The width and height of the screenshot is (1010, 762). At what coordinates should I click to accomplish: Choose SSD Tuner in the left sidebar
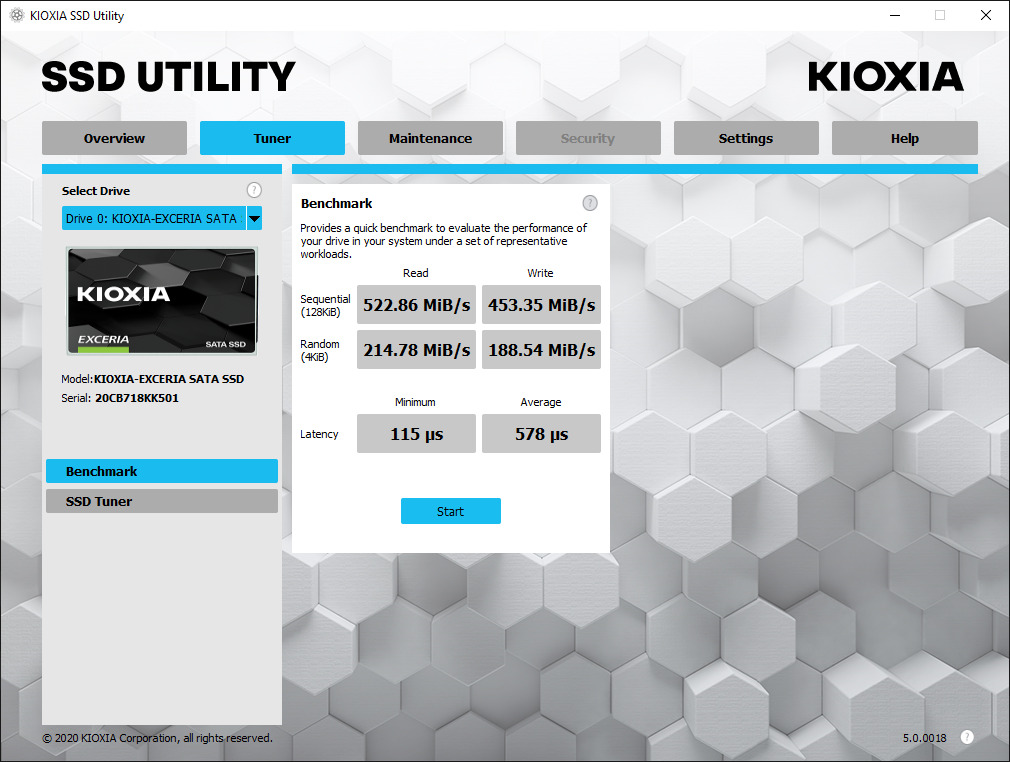(161, 501)
